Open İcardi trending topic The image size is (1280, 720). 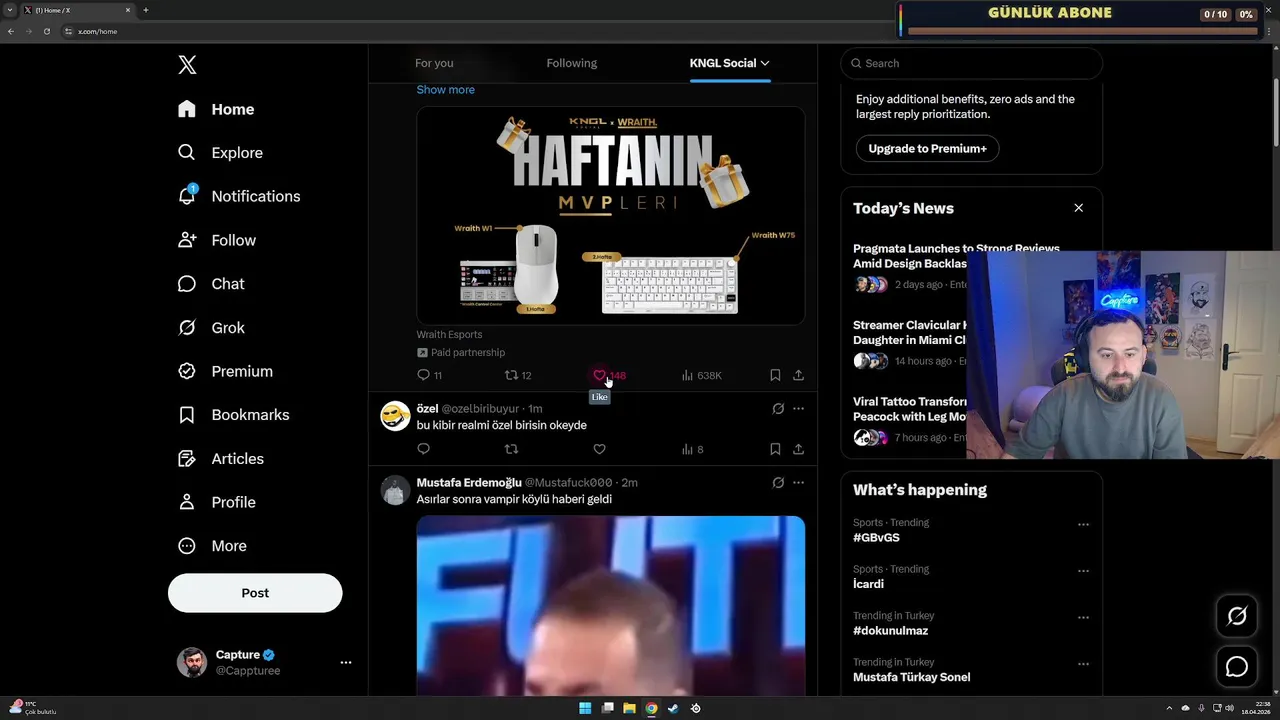click(868, 584)
